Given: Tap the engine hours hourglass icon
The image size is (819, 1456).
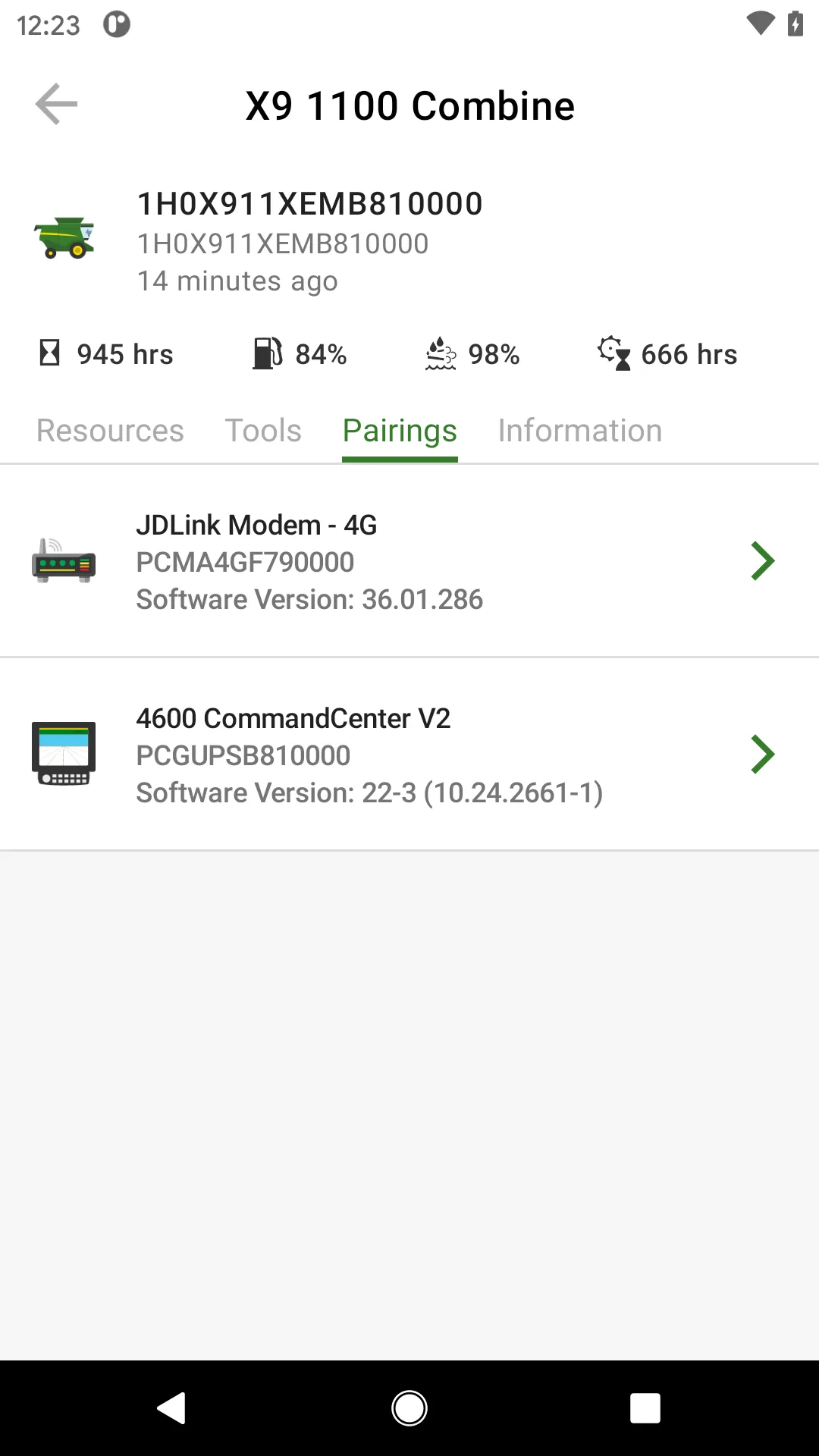Looking at the screenshot, I should click(50, 353).
